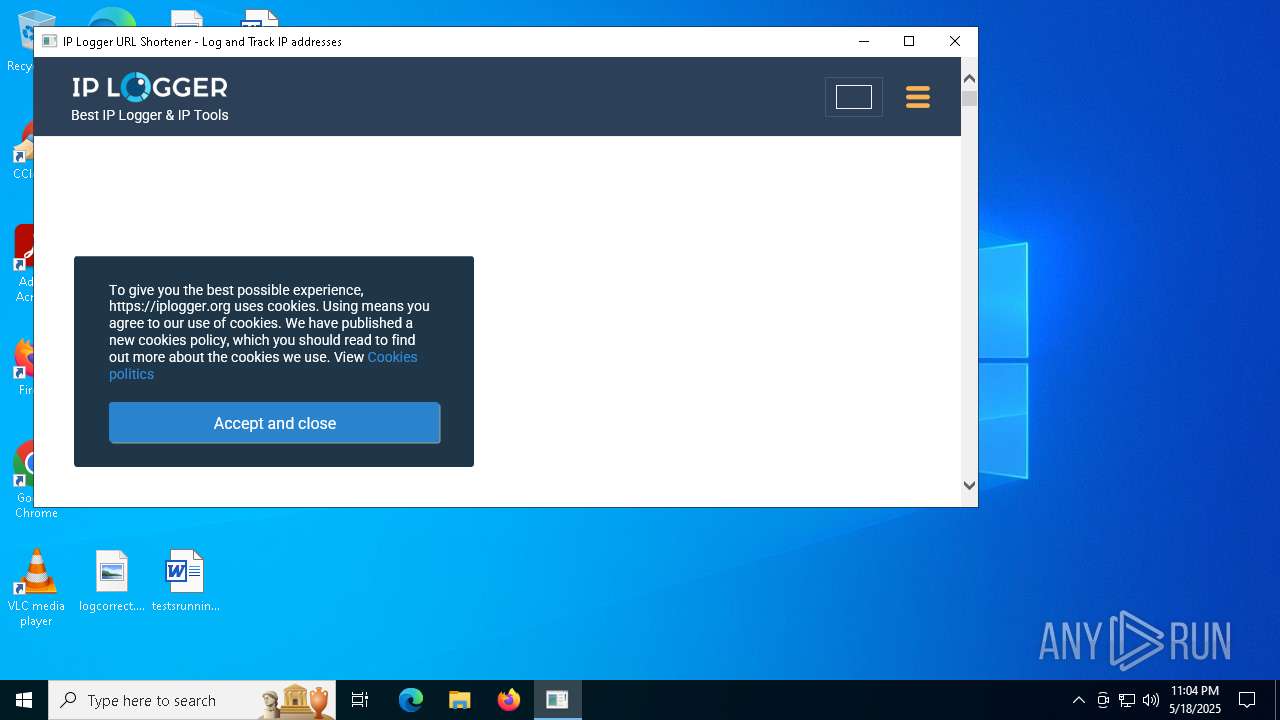Maximize the IP Logger window
Screen dimensions: 1280x720
coord(909,41)
